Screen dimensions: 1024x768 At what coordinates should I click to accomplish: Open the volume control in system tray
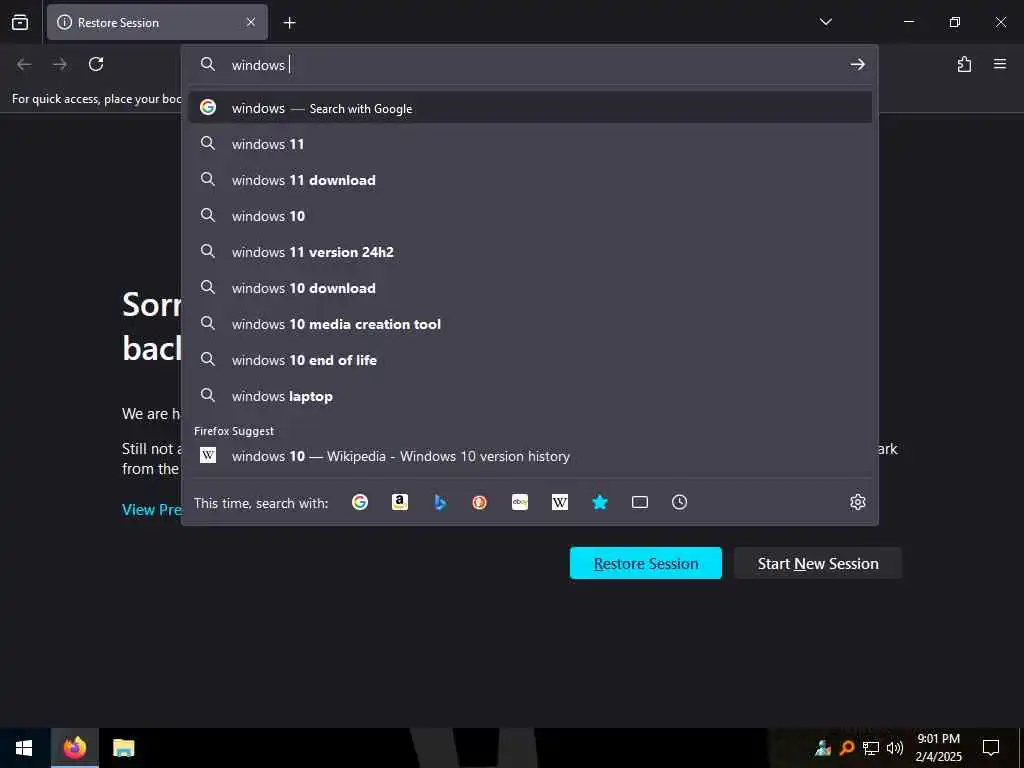[x=895, y=748]
